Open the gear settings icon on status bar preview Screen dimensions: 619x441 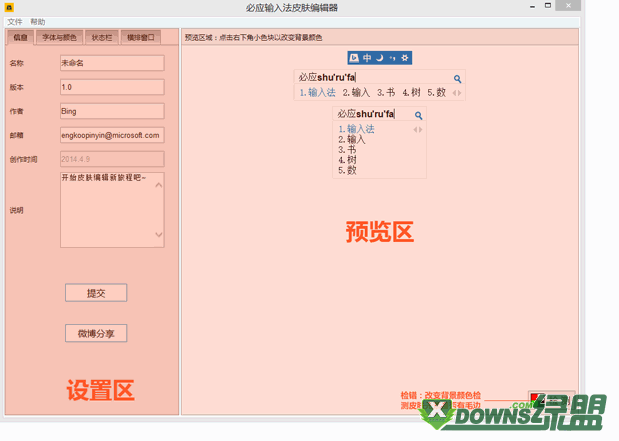pyautogui.click(x=405, y=58)
